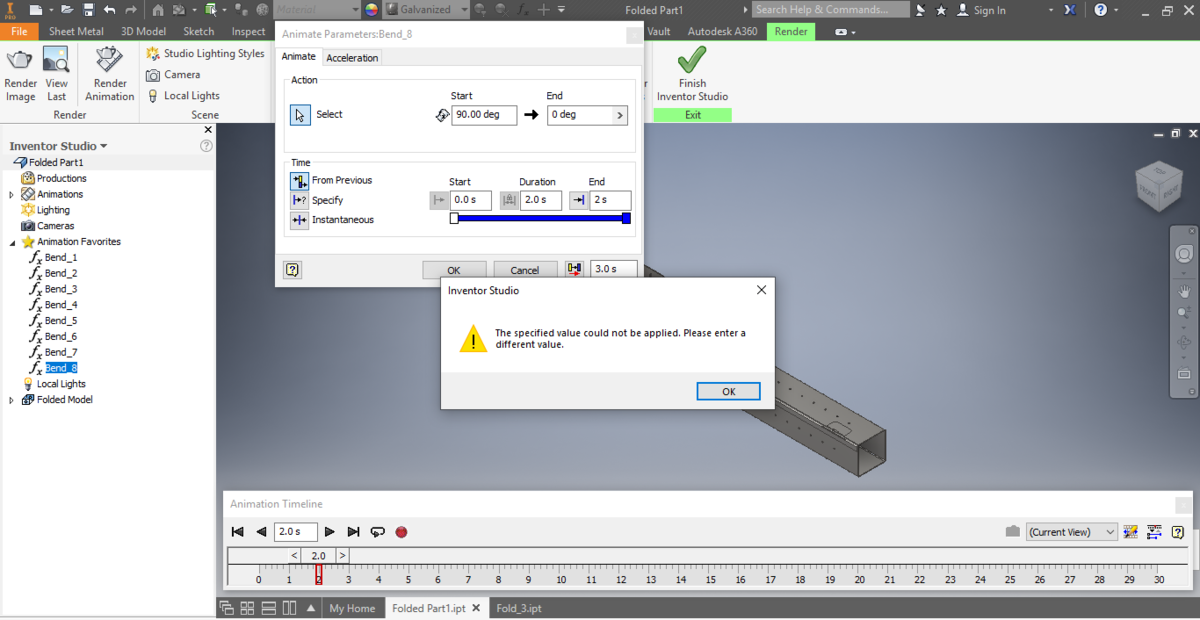Click the Expand Action Editor icon
Image resolution: width=1200 pixels, height=620 pixels.
[x=1154, y=532]
